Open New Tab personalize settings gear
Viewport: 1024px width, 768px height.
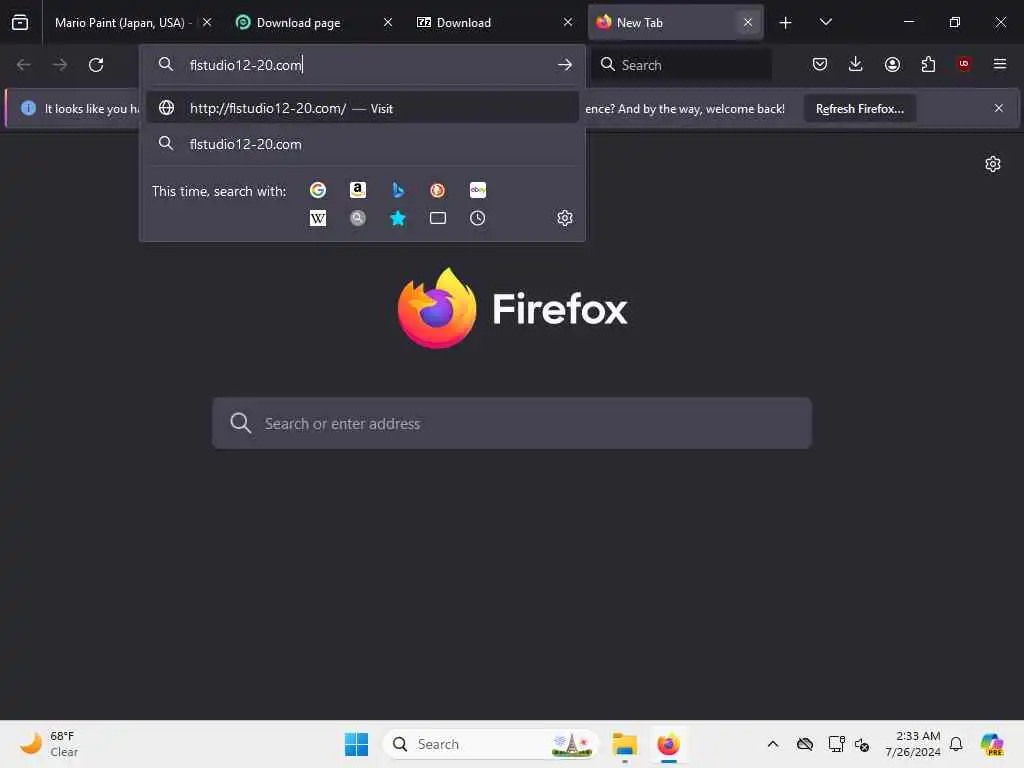(993, 164)
